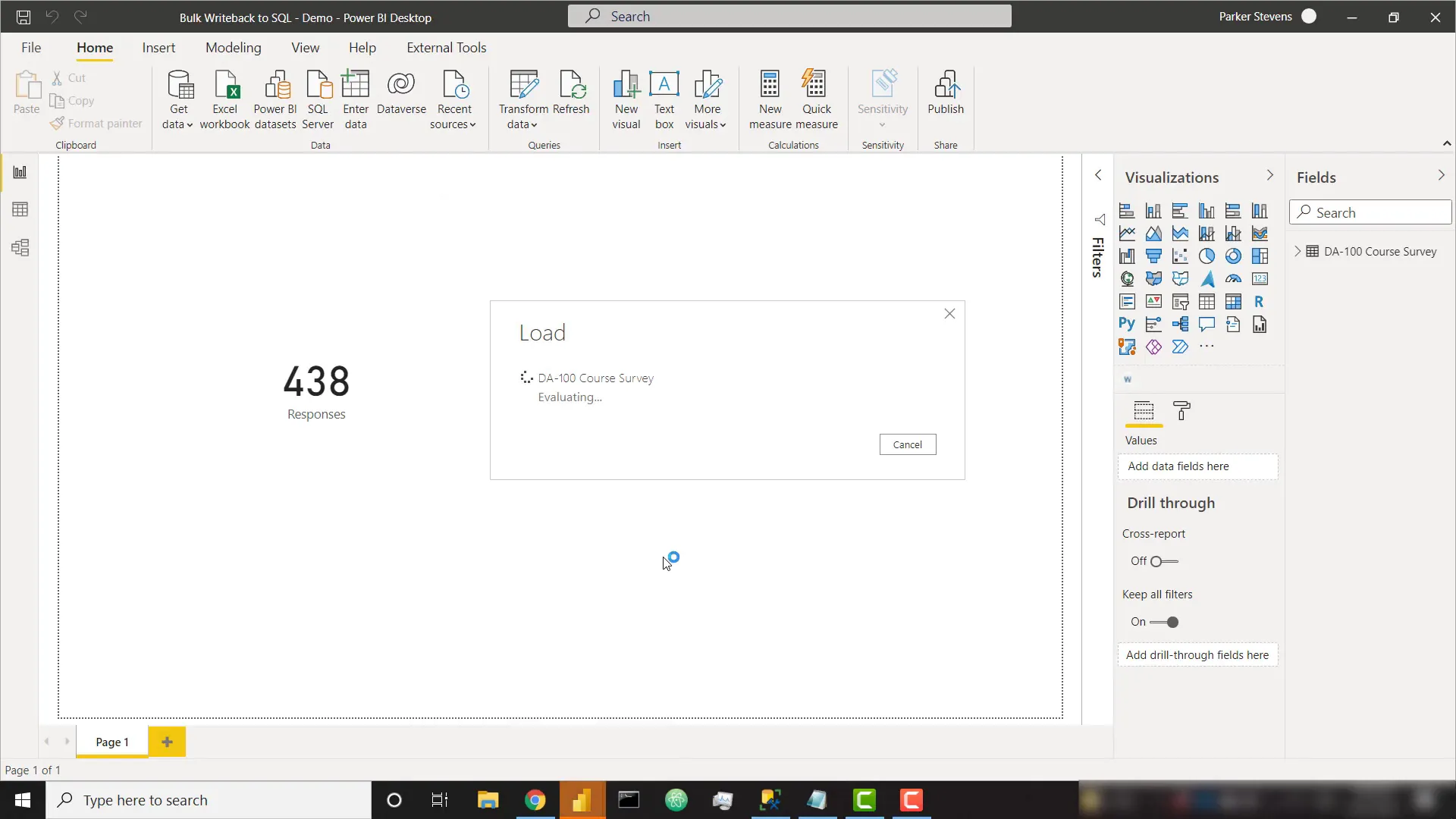This screenshot has height=819, width=1456.
Task: Toggle Keep all filters switch
Action: (x=1164, y=623)
